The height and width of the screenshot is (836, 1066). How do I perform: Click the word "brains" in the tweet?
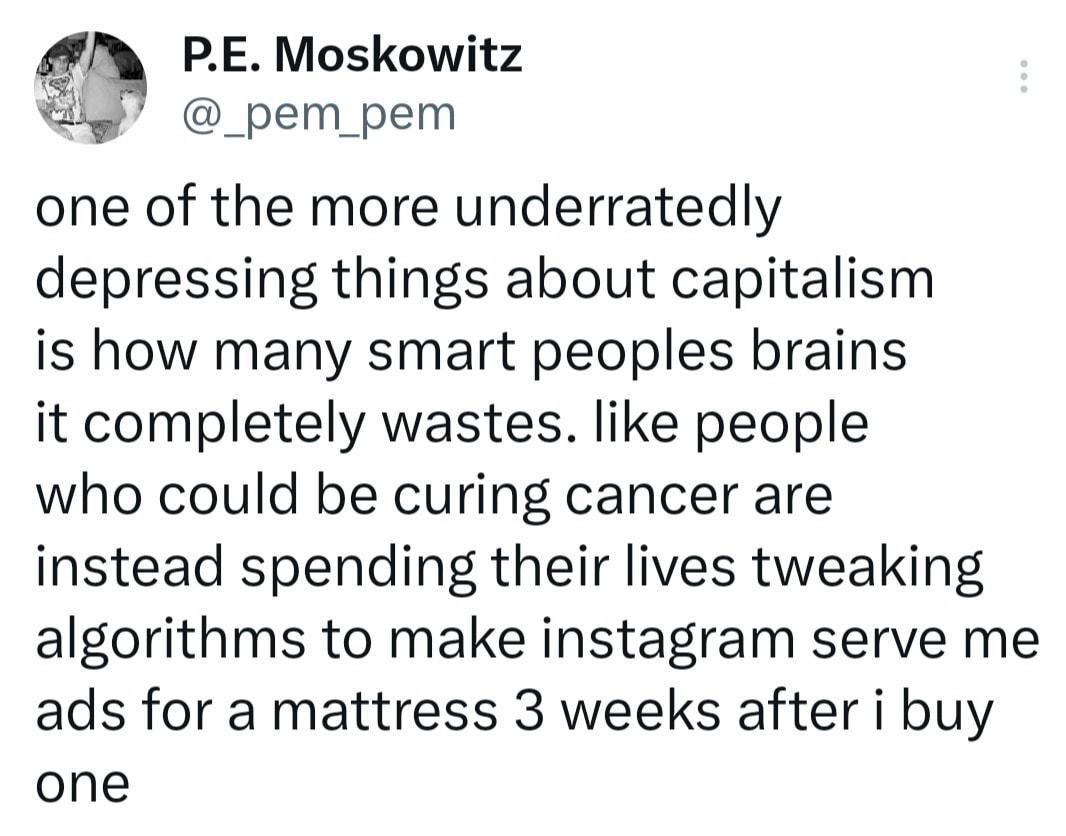[x=830, y=353]
